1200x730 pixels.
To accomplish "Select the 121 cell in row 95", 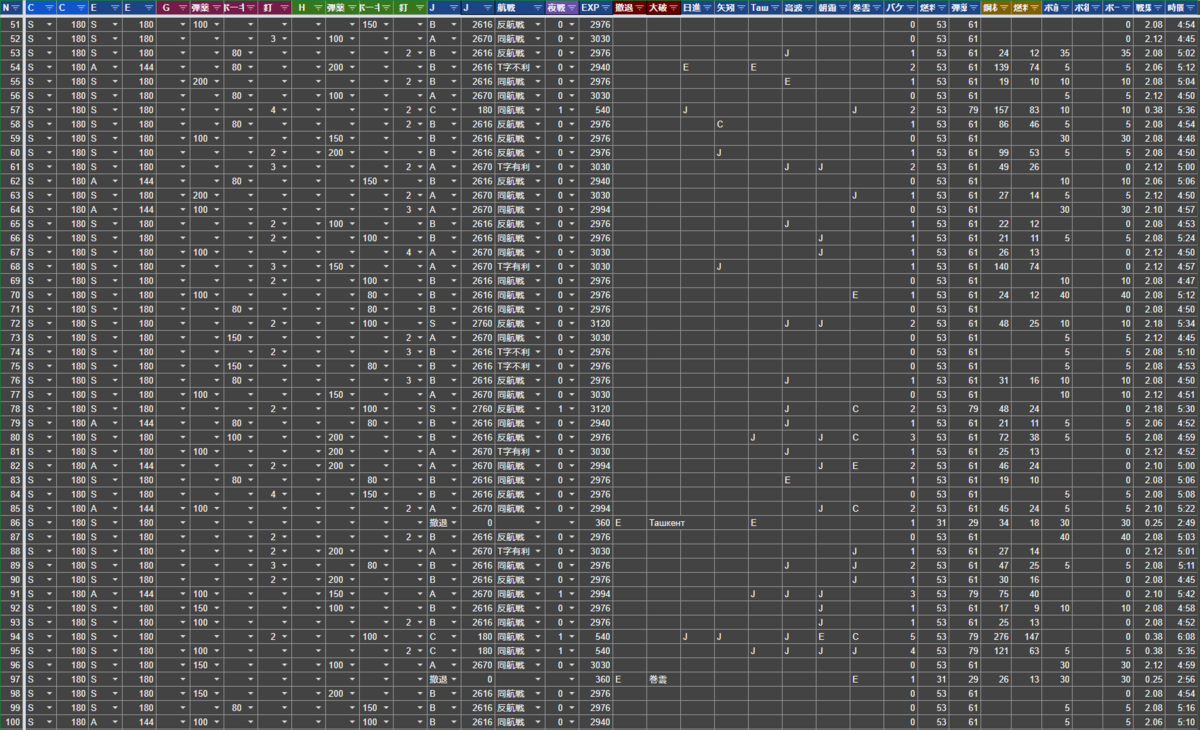I will (x=994, y=650).
